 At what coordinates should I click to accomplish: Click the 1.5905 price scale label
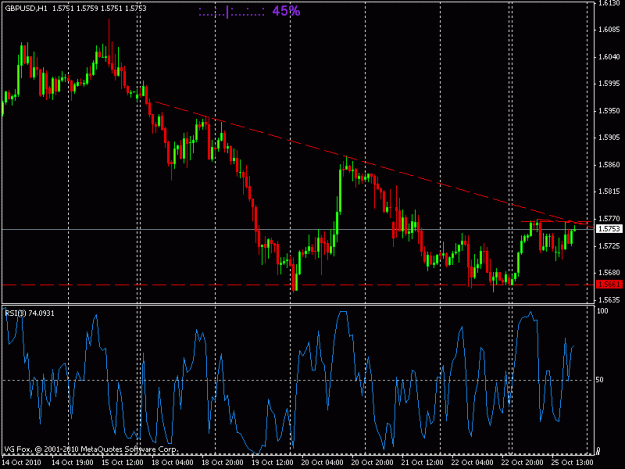pos(609,137)
